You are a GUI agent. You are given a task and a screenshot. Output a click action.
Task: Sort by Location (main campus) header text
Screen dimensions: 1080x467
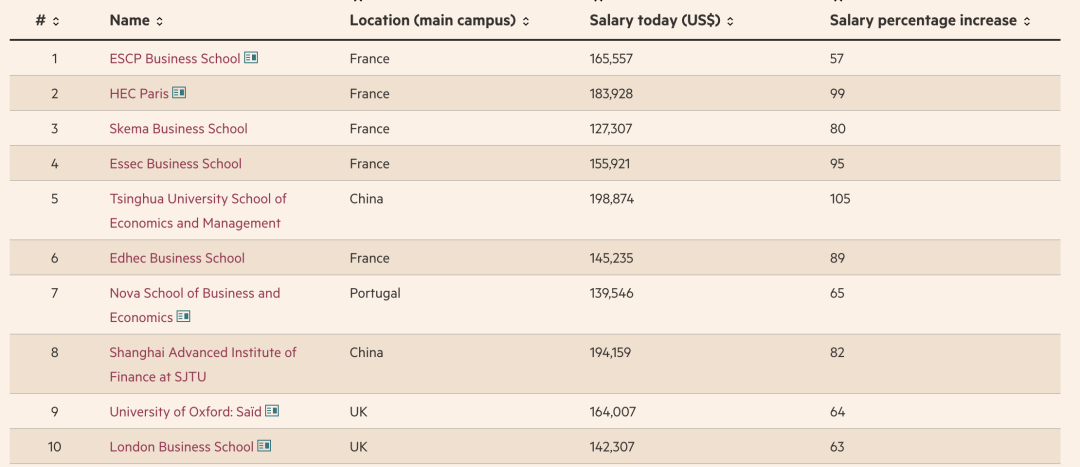(433, 21)
